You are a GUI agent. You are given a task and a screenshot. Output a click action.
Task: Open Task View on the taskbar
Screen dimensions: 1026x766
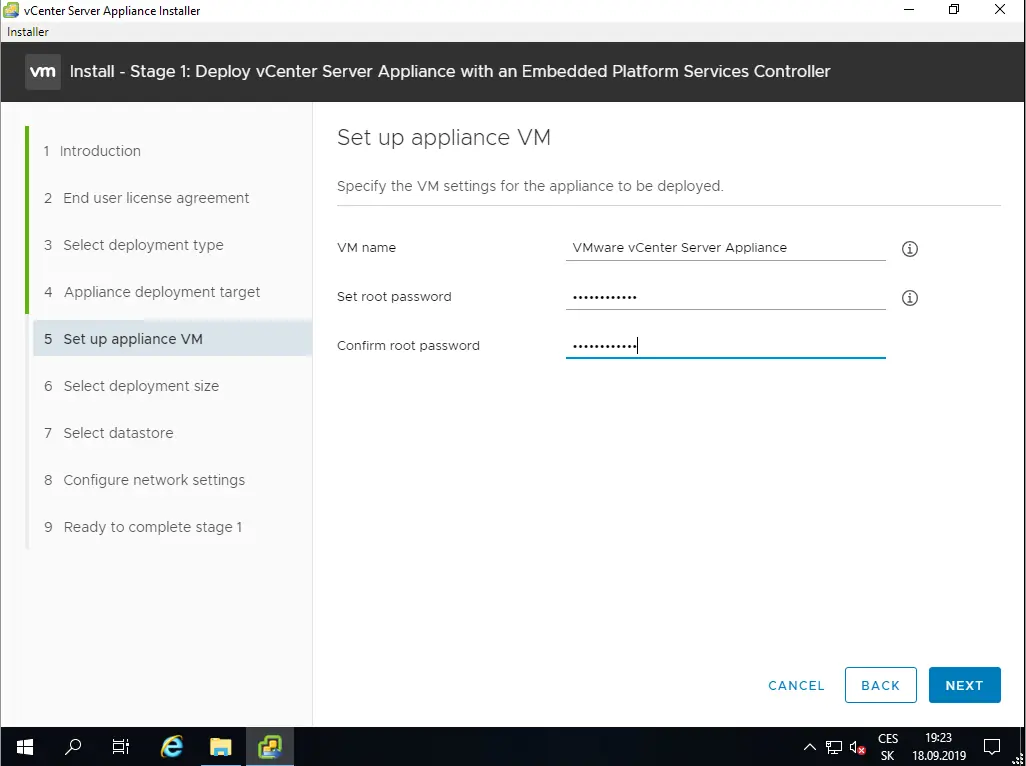[121, 746]
